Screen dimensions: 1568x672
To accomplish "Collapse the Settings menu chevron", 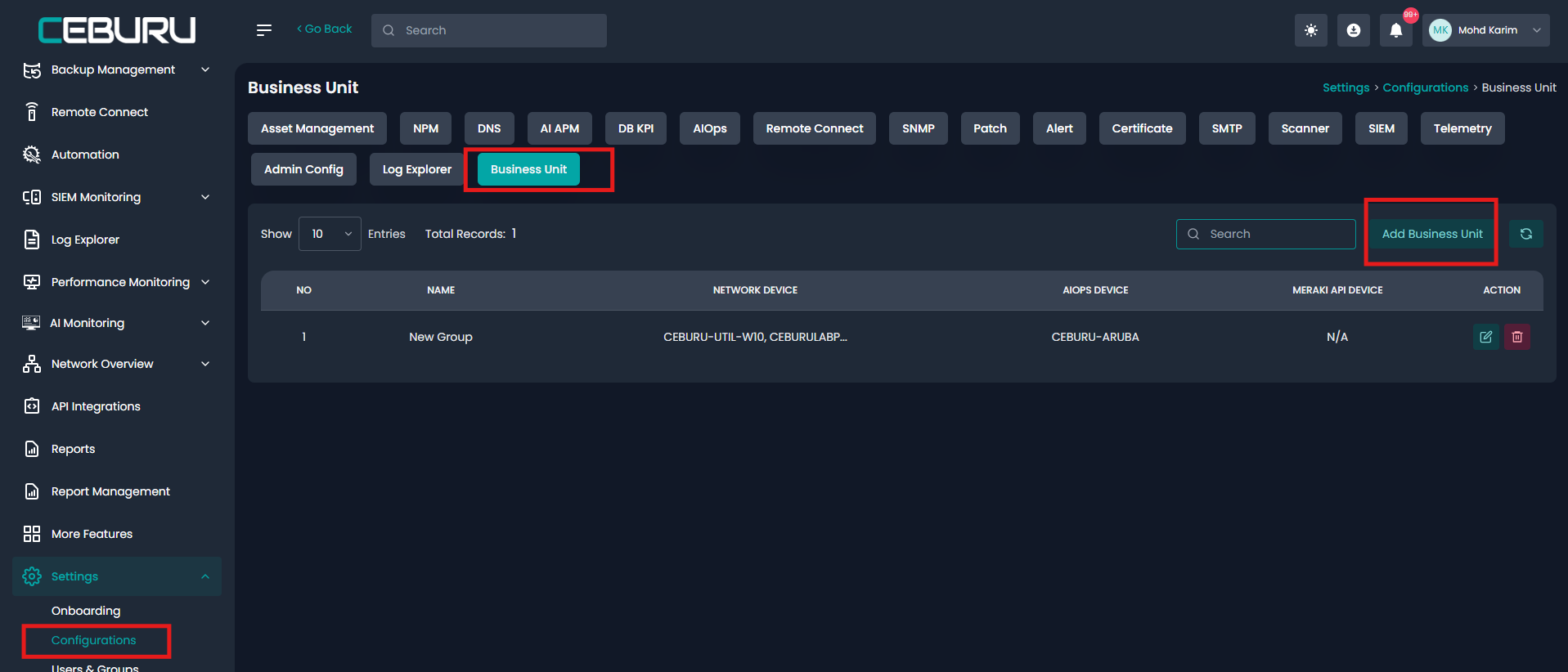I will tap(205, 576).
